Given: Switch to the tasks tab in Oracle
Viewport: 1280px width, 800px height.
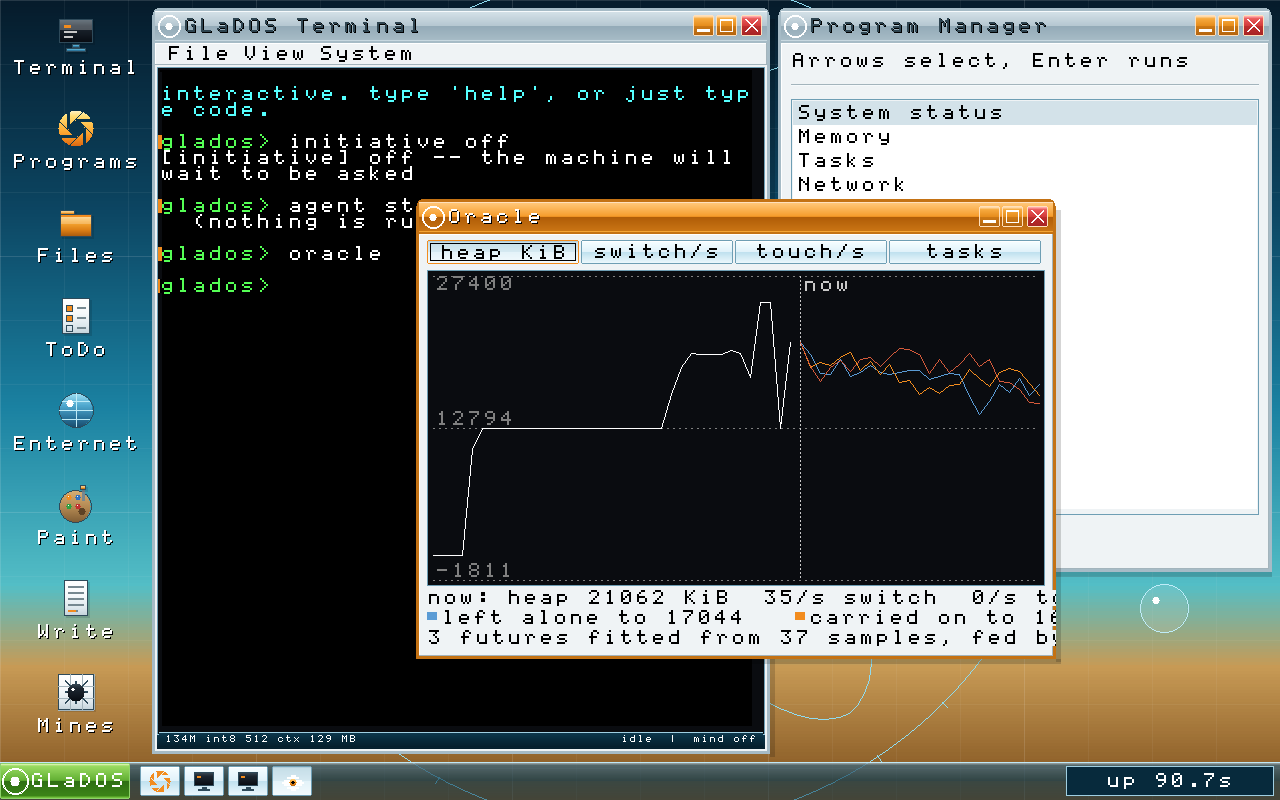Looking at the screenshot, I should click(965, 252).
